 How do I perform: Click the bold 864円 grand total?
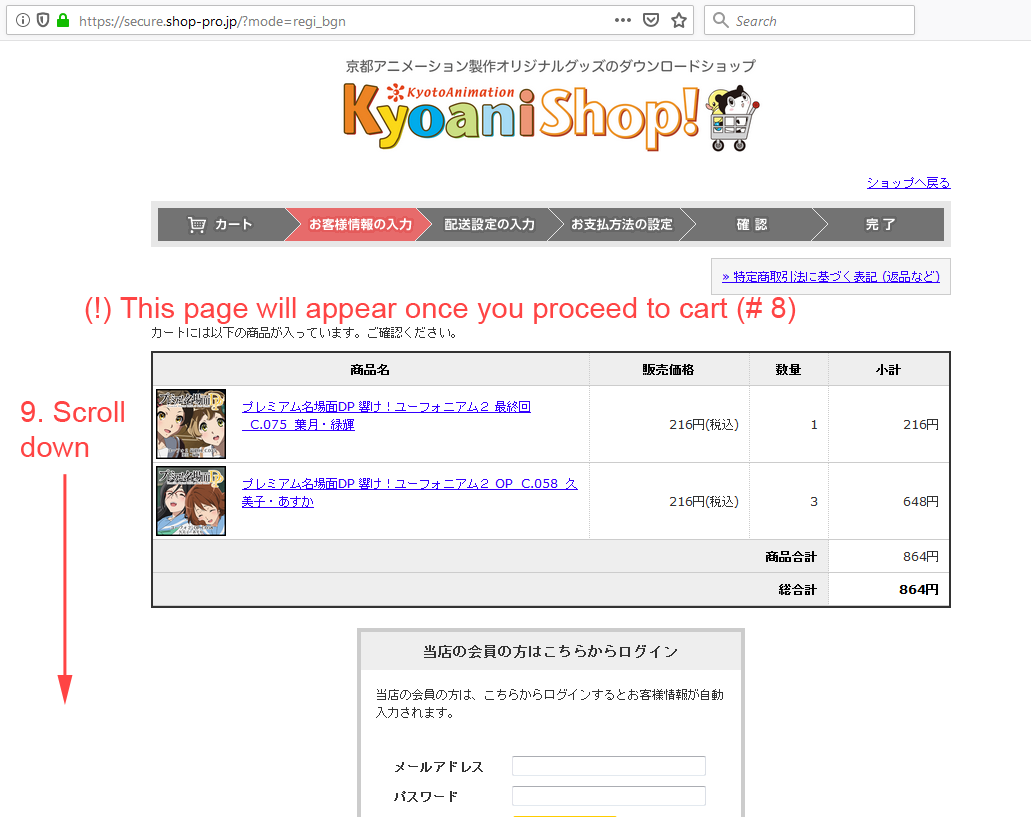point(919,590)
